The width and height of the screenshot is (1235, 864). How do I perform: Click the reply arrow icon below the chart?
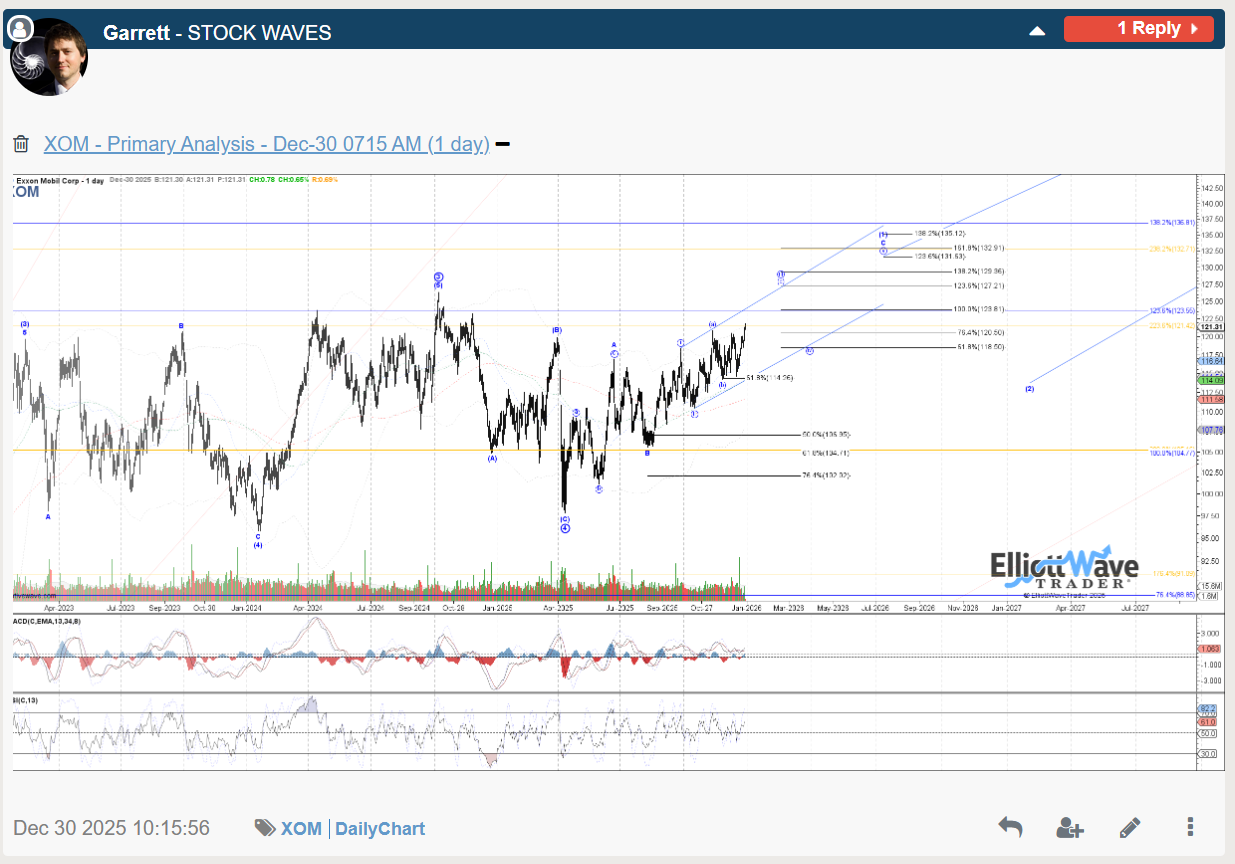click(x=1010, y=827)
